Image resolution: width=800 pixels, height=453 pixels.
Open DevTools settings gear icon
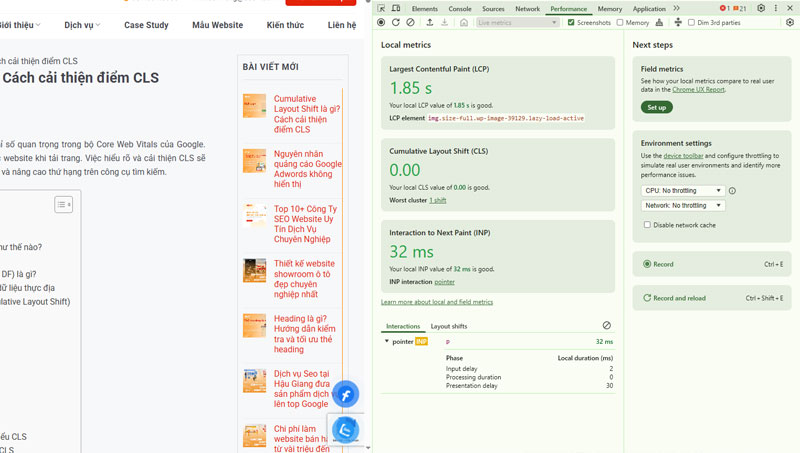click(761, 8)
